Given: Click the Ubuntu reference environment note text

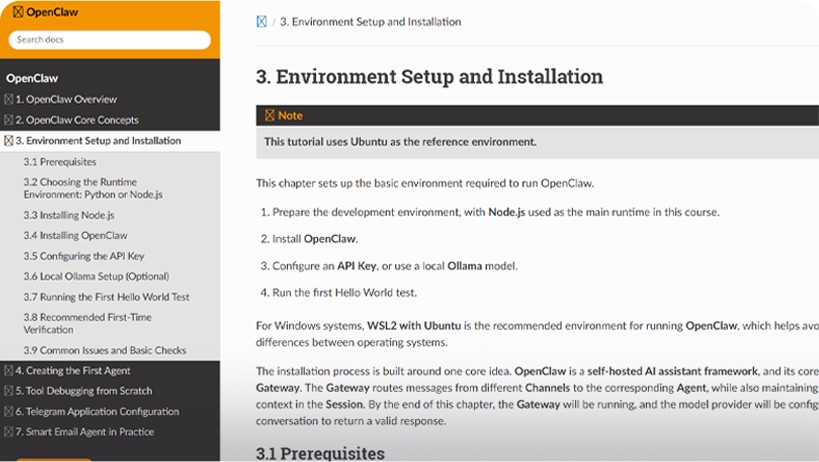Looking at the screenshot, I should (x=400, y=142).
